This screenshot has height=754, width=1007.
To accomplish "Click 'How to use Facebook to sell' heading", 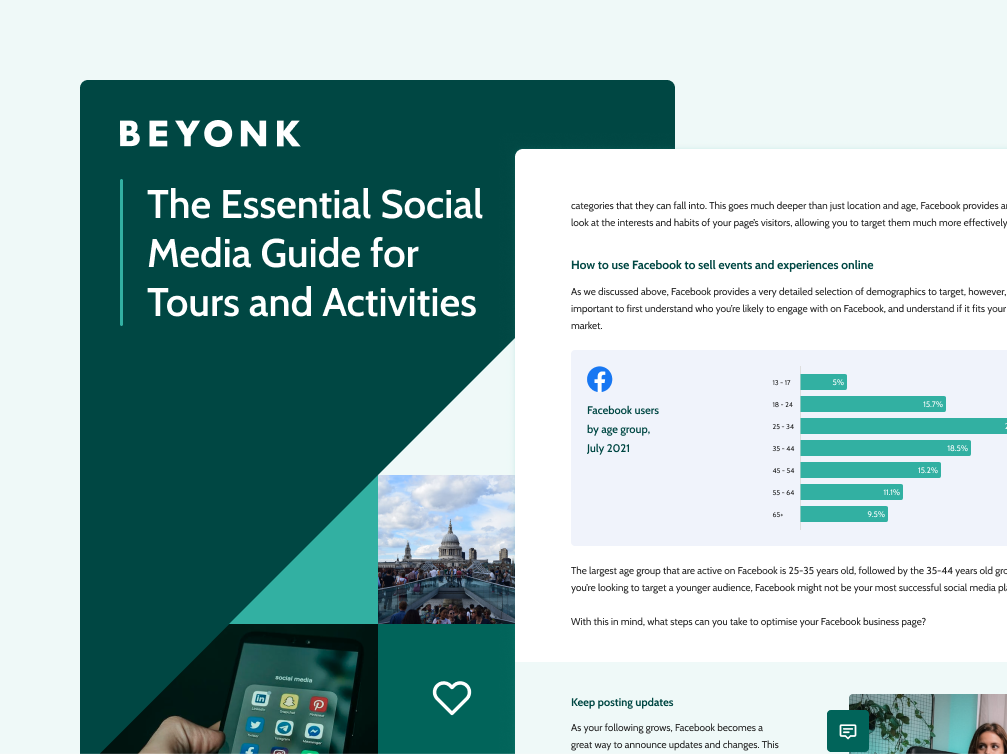I will pos(721,265).
